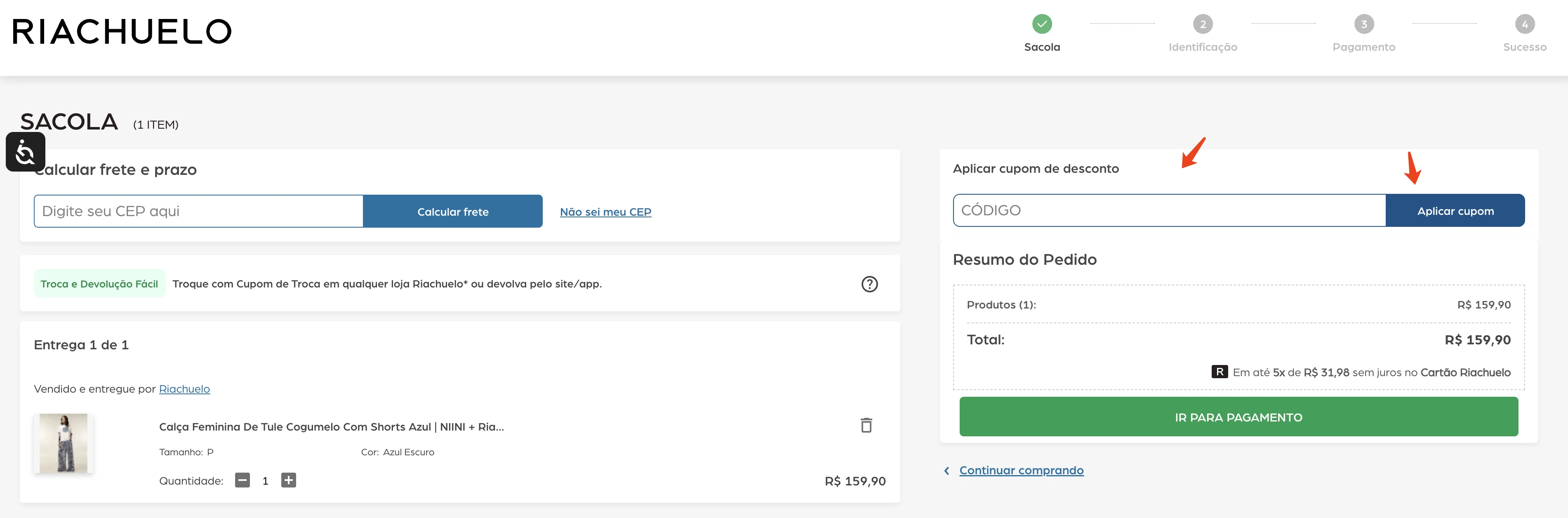Click the Riachuelo logo
The width and height of the screenshot is (1568, 518).
(122, 32)
